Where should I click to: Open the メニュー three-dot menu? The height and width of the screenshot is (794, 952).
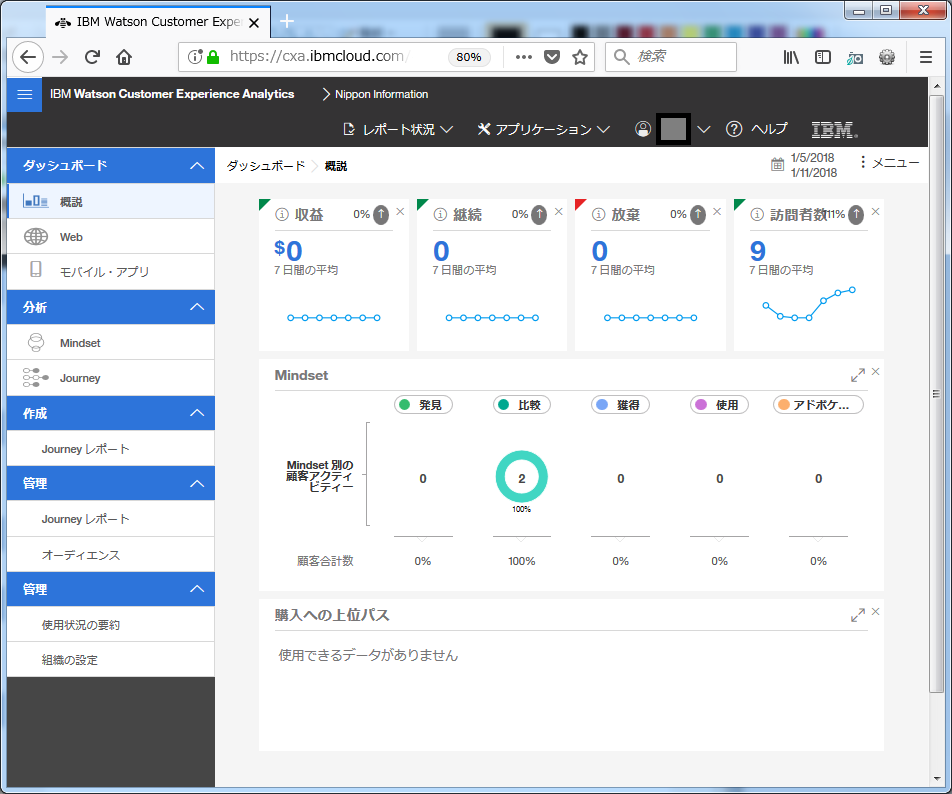click(x=889, y=163)
